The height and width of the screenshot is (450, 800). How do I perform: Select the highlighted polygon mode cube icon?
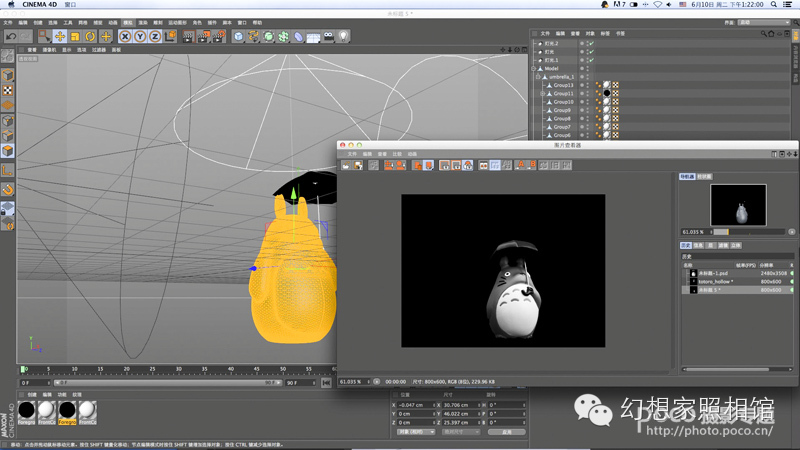coord(8,151)
